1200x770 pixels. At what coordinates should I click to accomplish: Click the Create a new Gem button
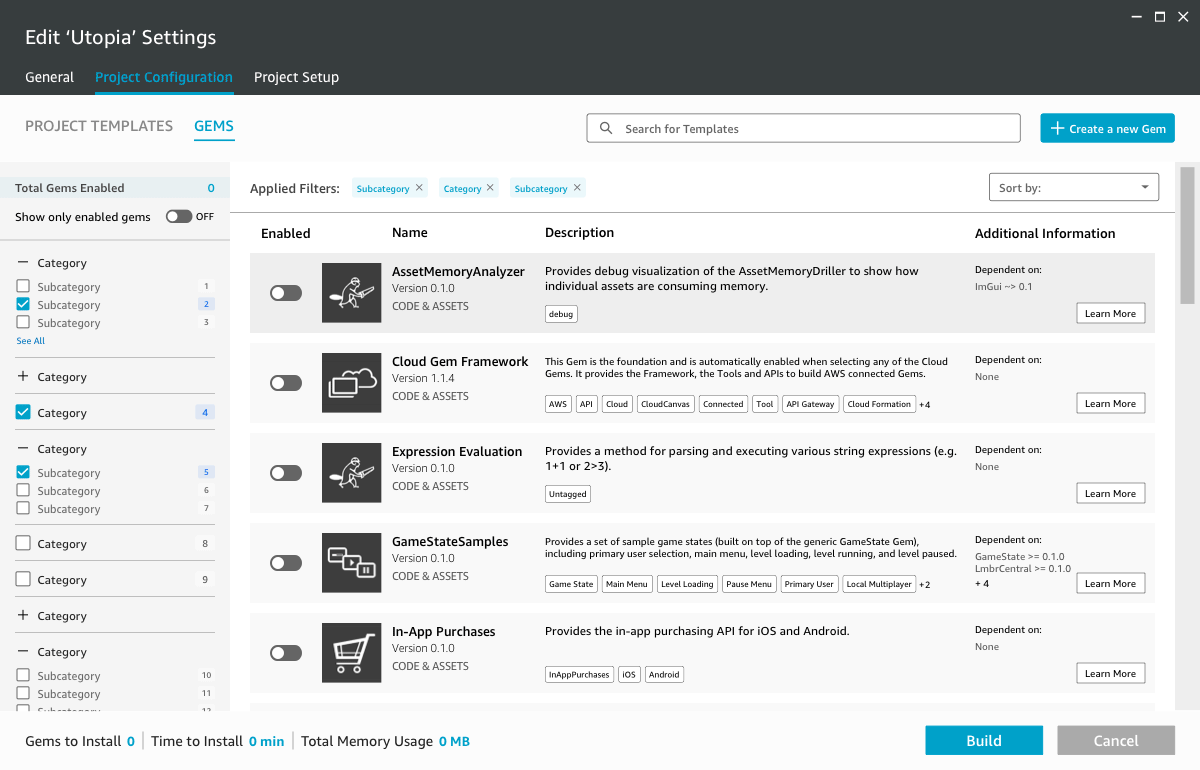[1107, 129]
